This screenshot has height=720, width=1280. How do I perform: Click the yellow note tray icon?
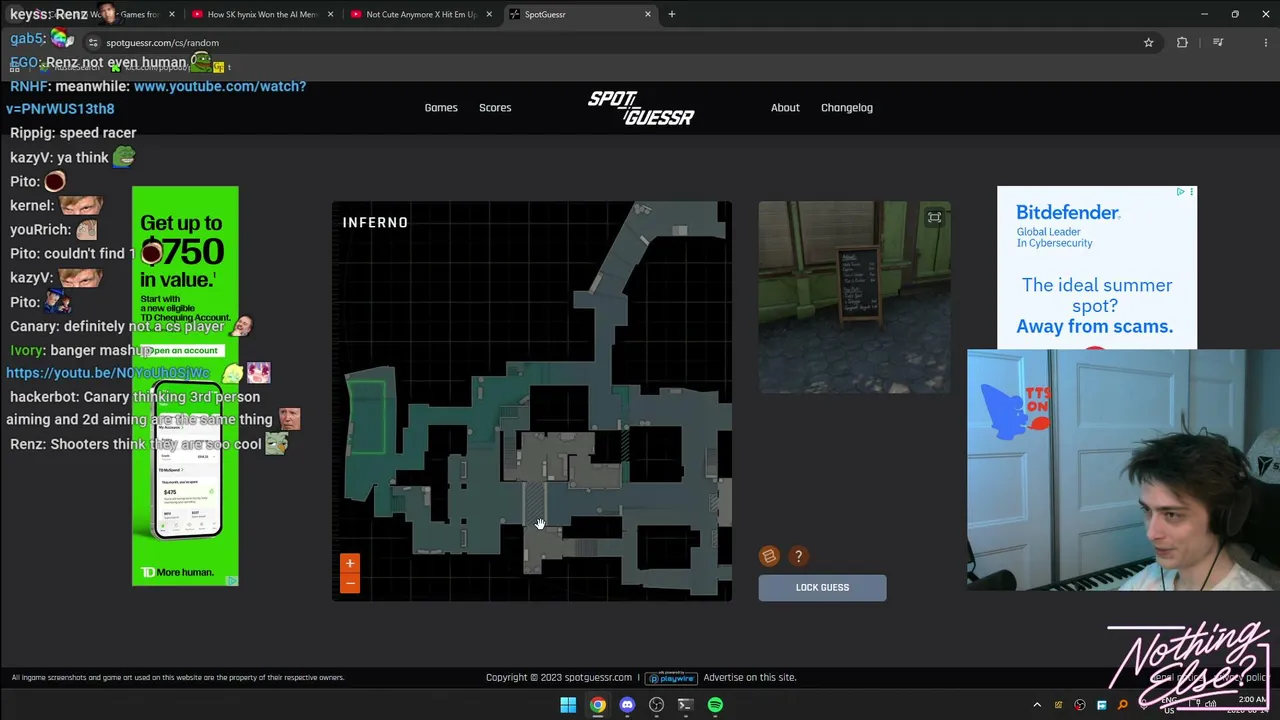click(x=1058, y=705)
